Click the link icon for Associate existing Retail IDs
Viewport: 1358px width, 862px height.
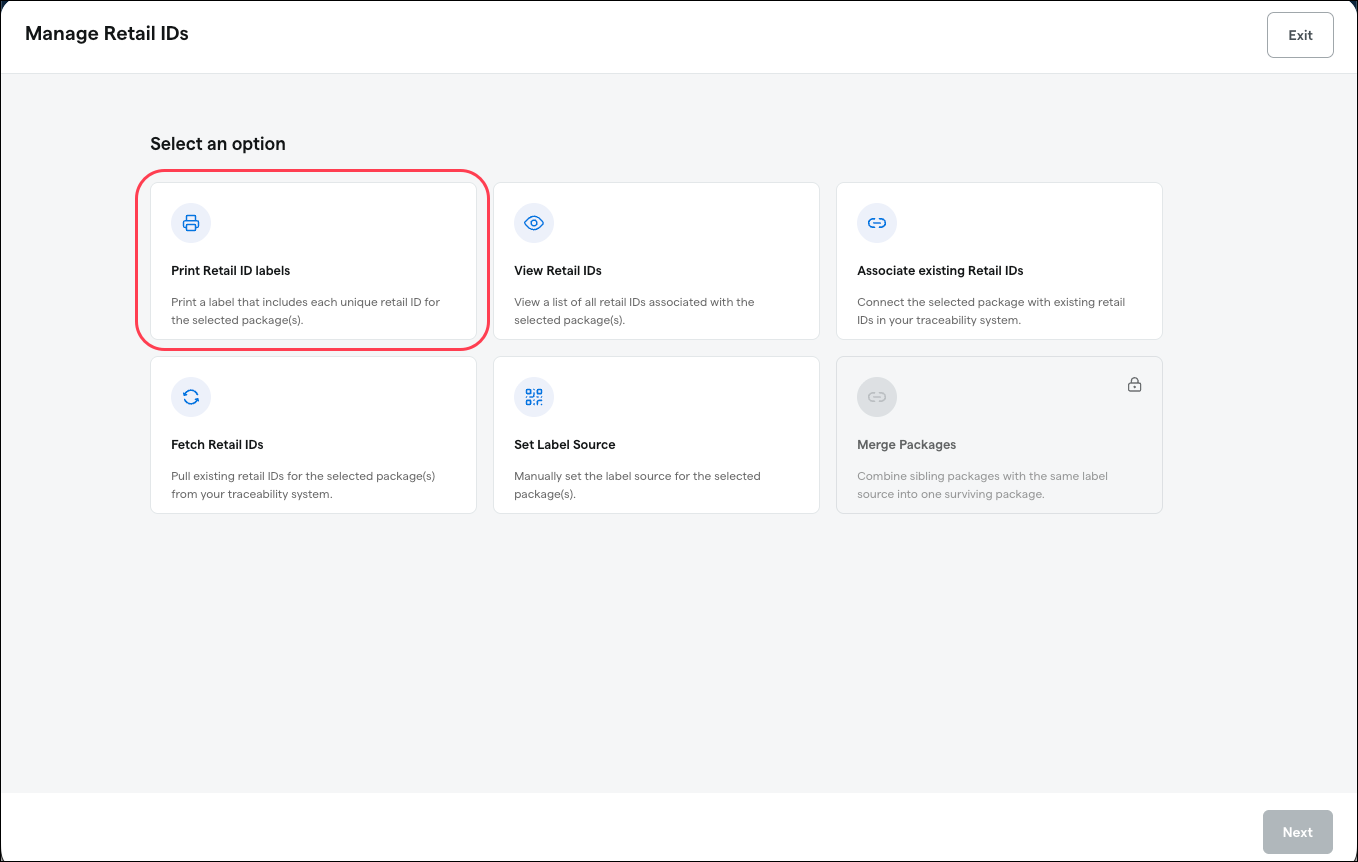(x=877, y=223)
